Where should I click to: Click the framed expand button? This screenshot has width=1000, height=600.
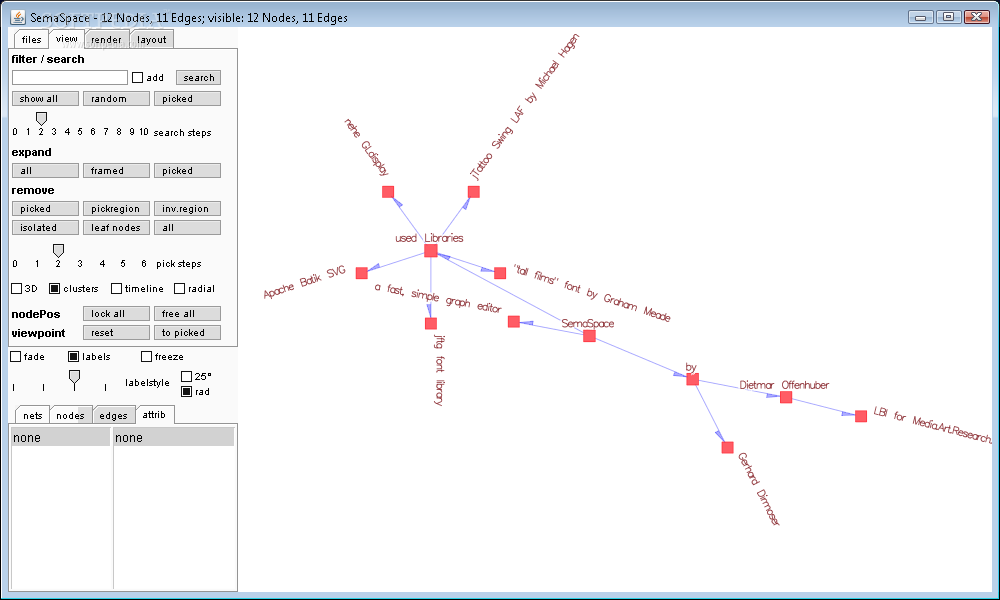point(116,171)
